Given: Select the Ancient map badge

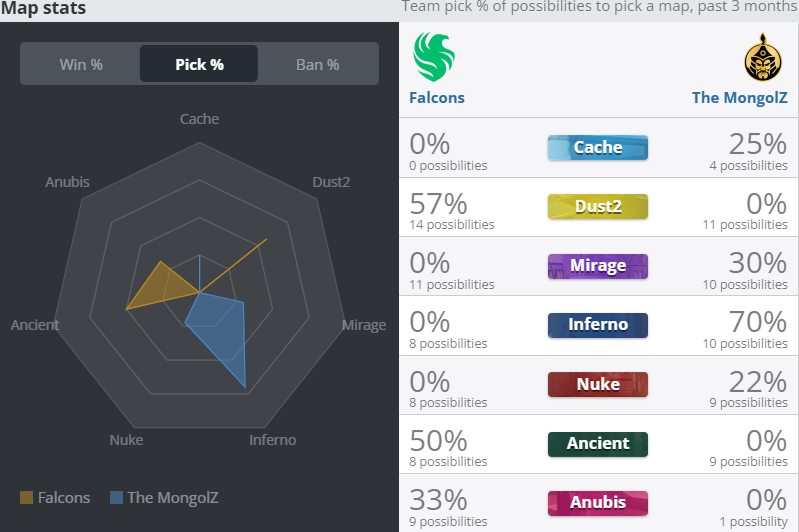Looking at the screenshot, I should 598,444.
